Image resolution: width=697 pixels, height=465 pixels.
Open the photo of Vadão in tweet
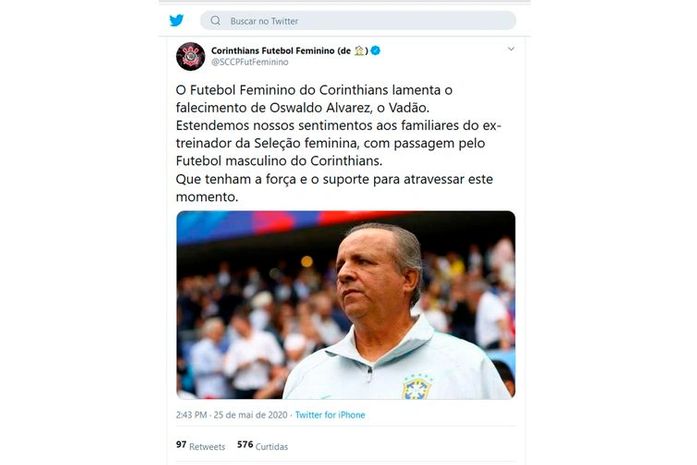coord(346,305)
